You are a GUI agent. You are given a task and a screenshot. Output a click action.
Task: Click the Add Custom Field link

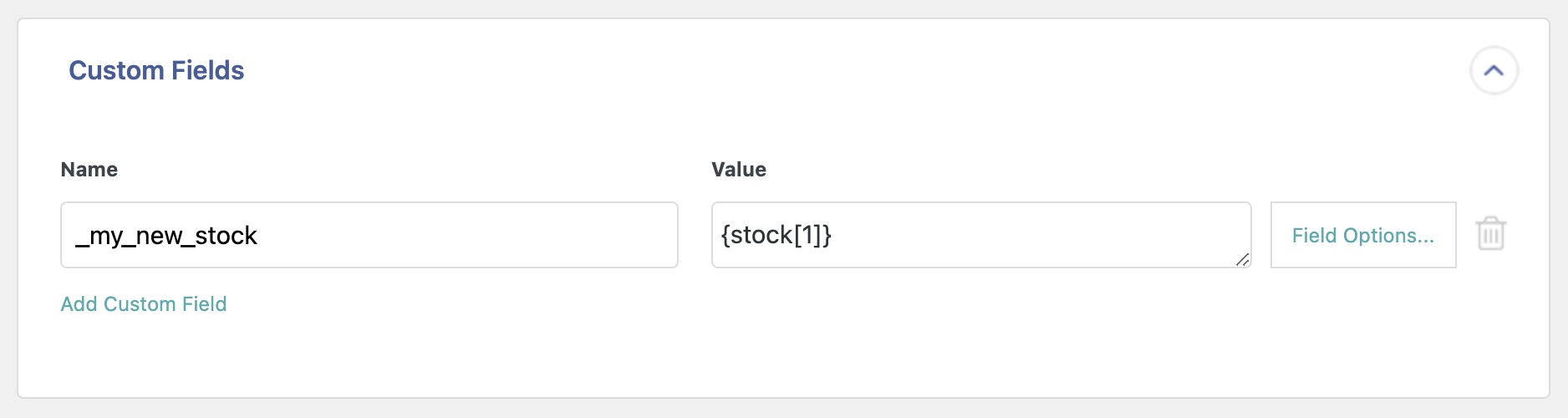[144, 304]
